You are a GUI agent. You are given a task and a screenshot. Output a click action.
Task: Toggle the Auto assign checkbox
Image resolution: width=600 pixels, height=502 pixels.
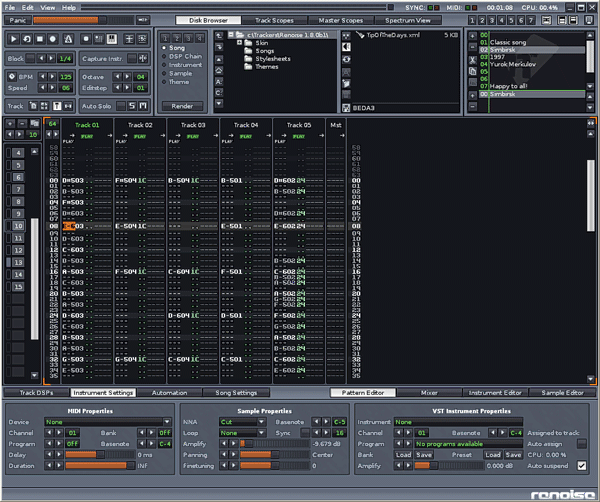(x=582, y=444)
